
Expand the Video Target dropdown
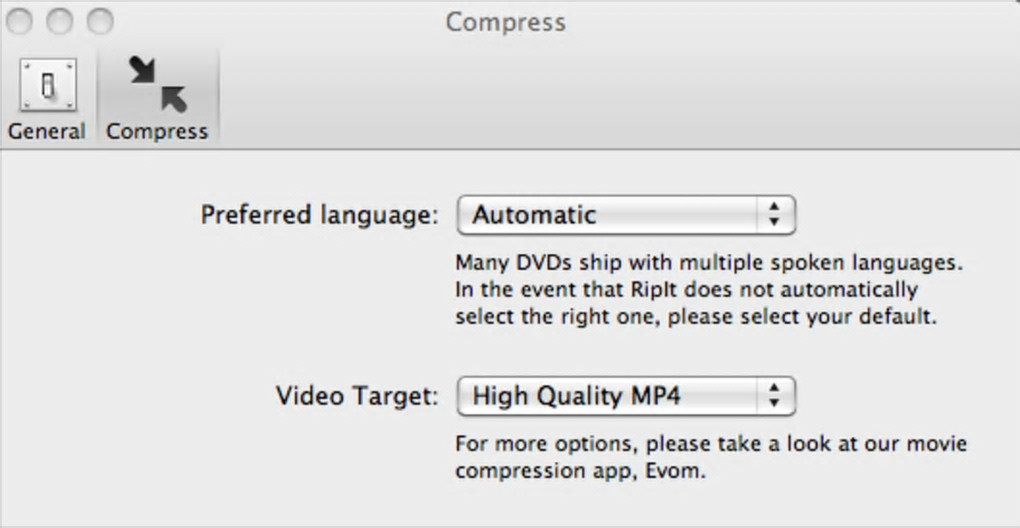[x=625, y=396]
